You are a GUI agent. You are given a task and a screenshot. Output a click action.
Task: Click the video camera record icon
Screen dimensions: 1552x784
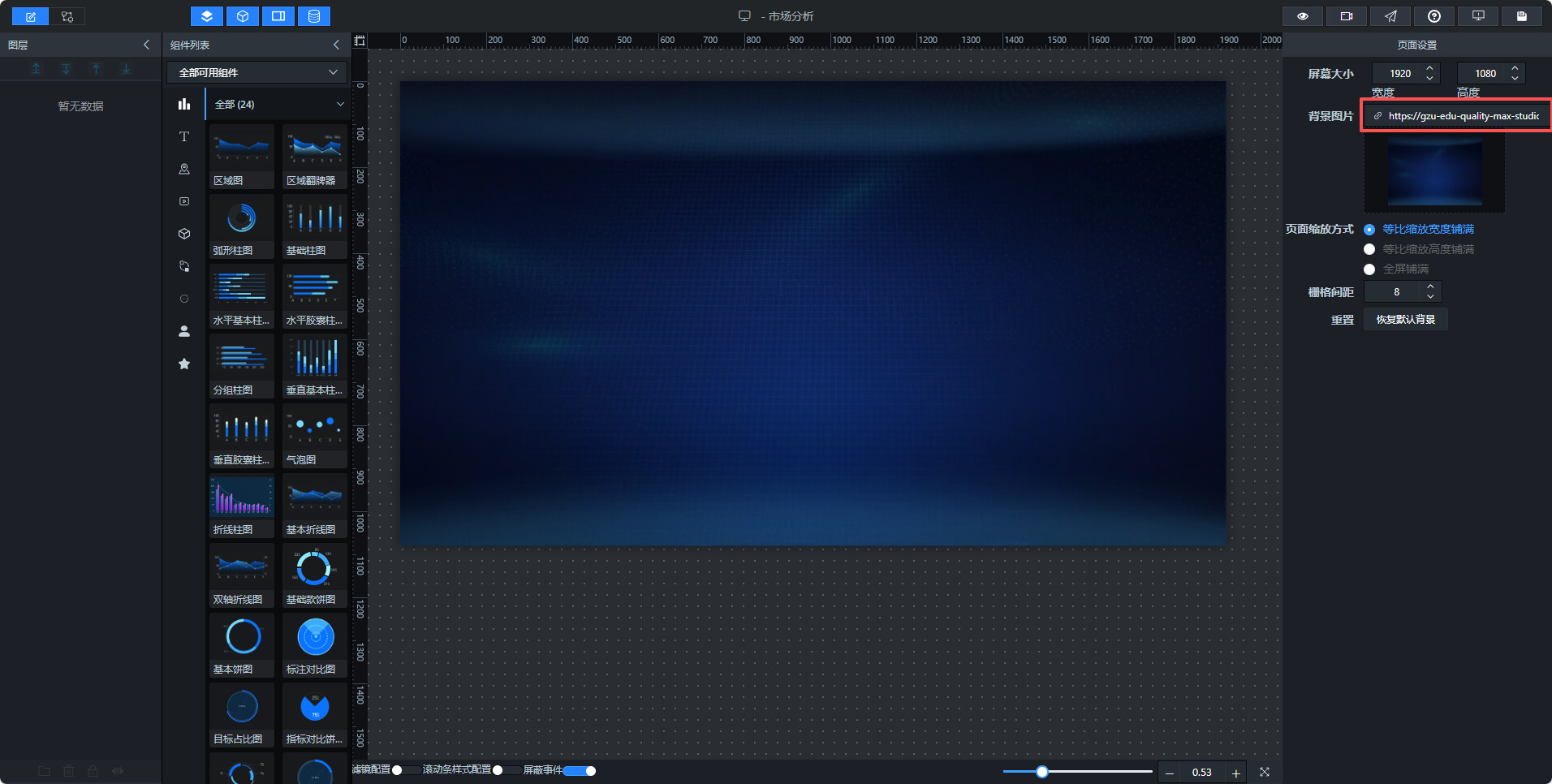tap(1346, 16)
